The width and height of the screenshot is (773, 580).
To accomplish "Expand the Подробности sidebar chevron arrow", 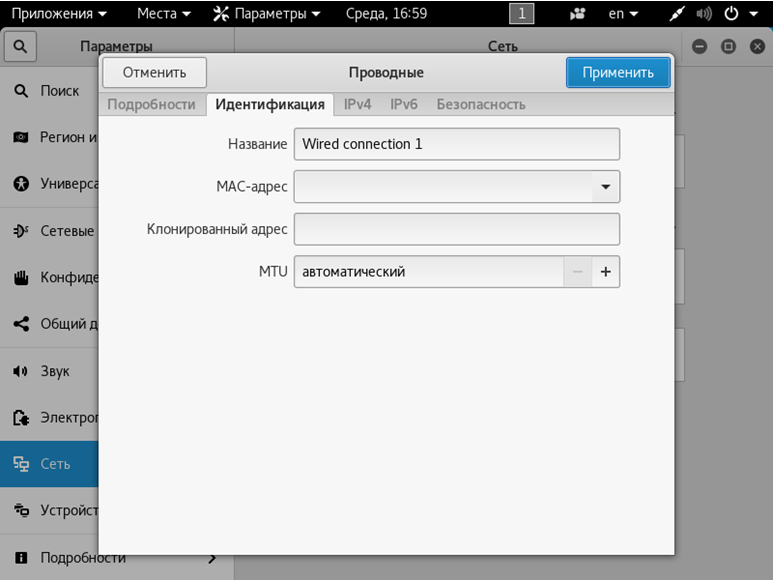I will coord(212,558).
